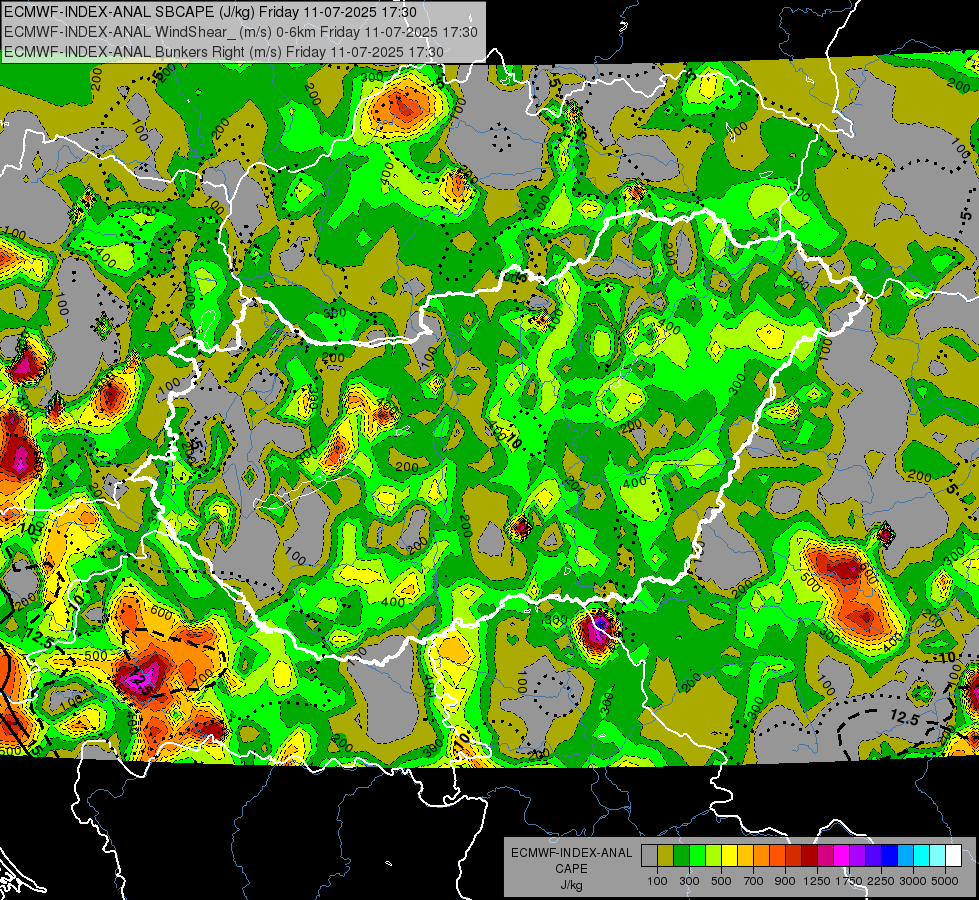
Task: Click the 5000 tick label in legend
Action: 945,881
